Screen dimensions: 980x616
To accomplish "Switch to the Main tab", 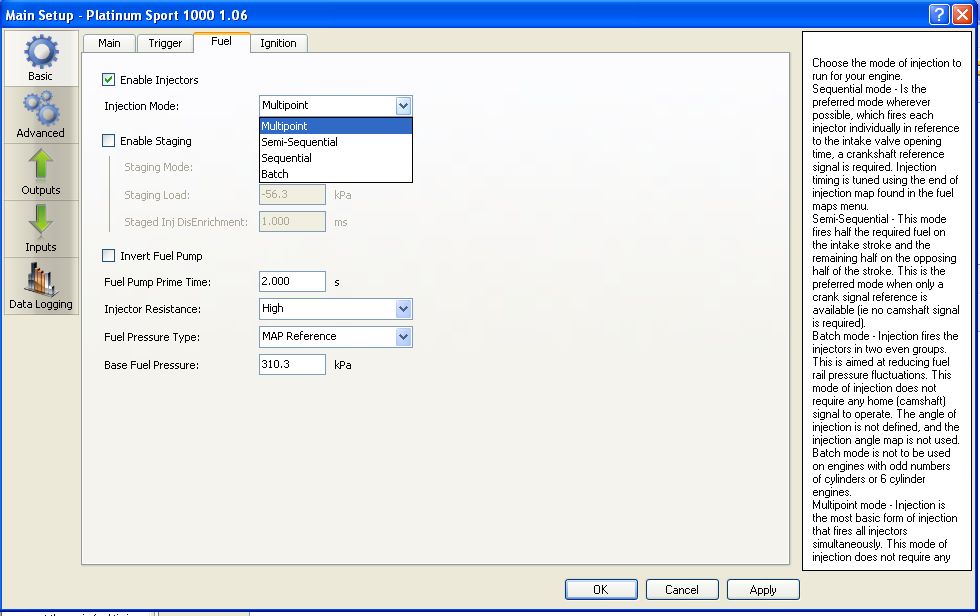I will click(109, 43).
